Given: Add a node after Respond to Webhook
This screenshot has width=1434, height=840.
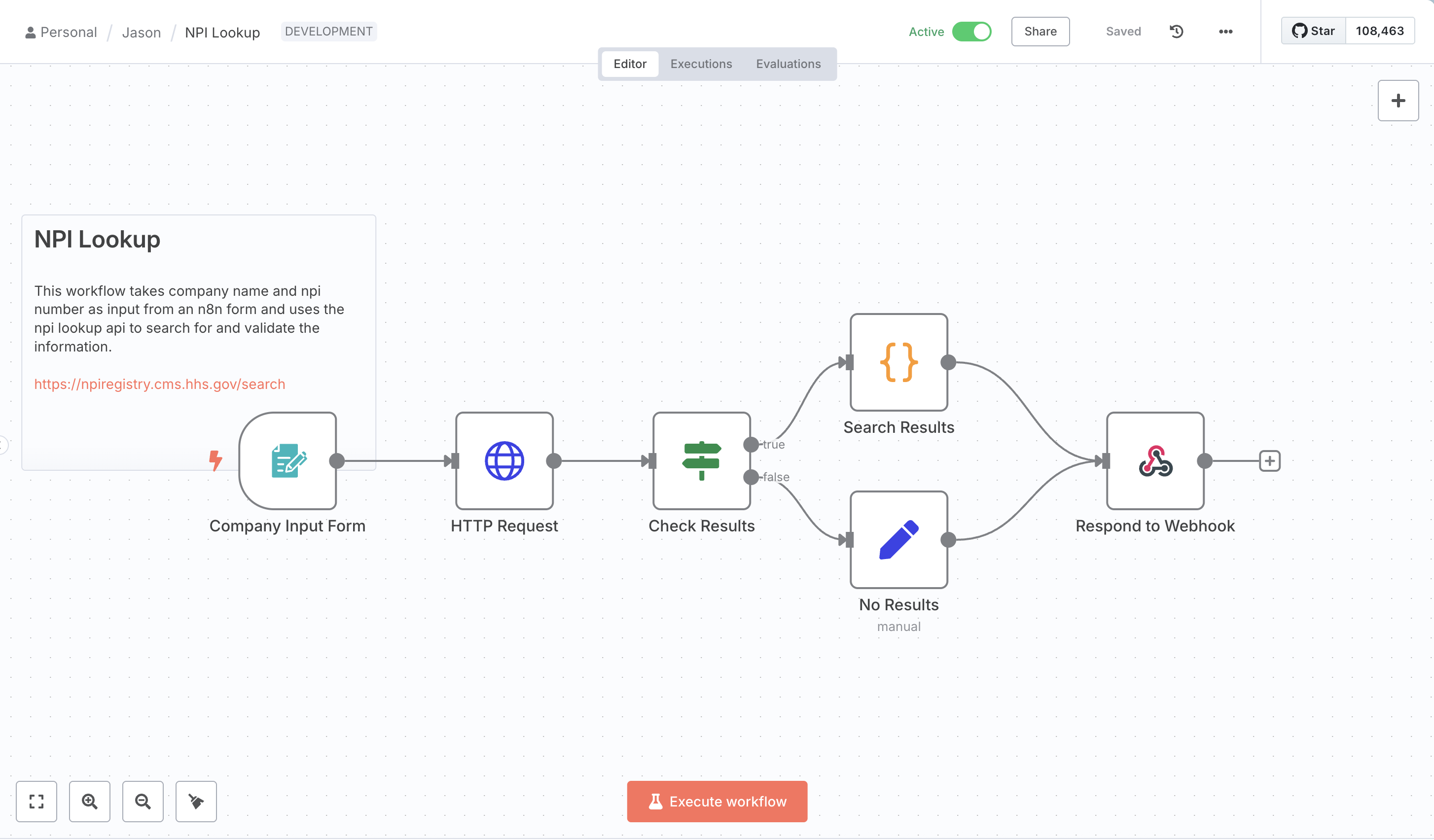Looking at the screenshot, I should (1270, 460).
